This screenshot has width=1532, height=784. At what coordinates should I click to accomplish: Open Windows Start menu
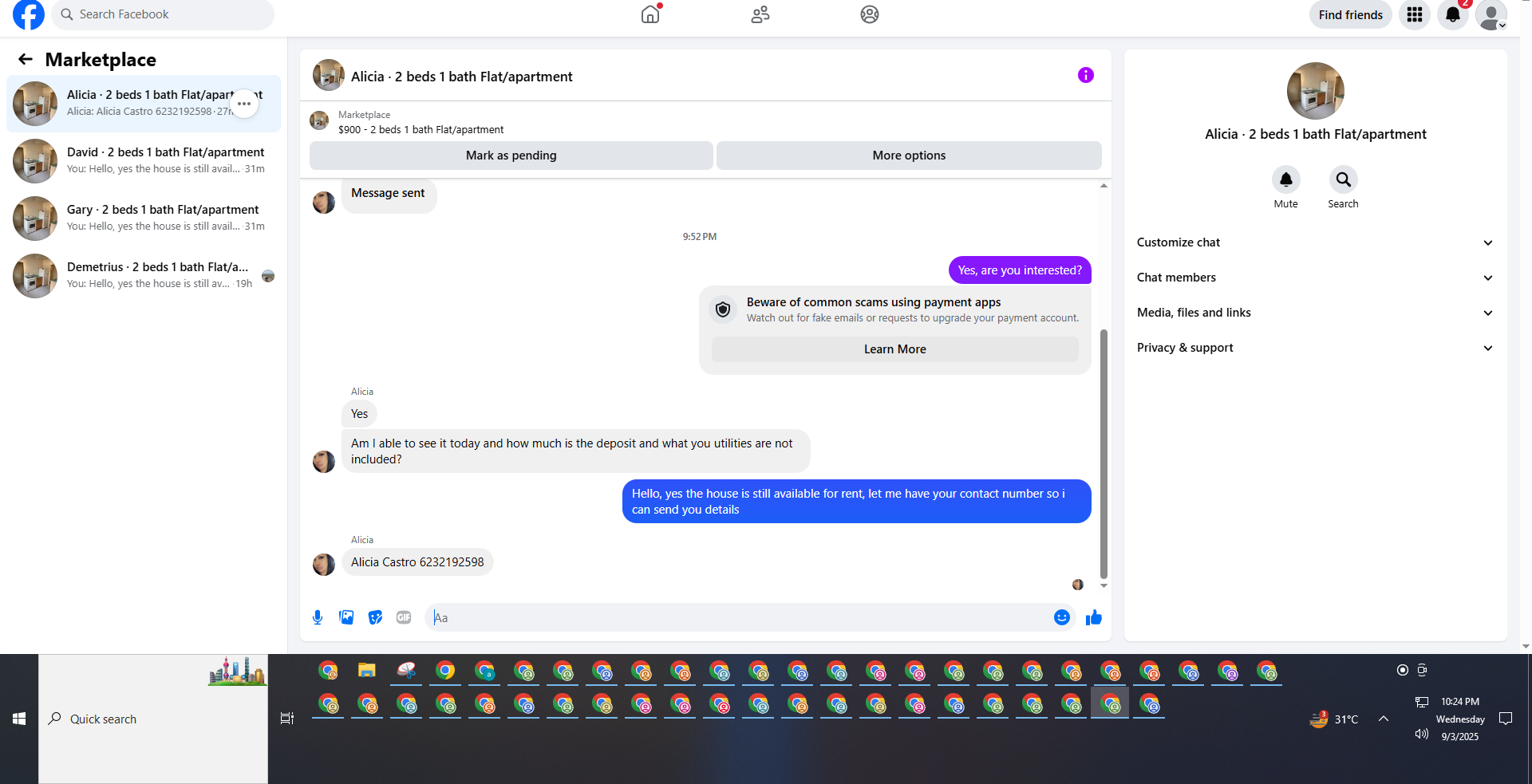coord(19,719)
